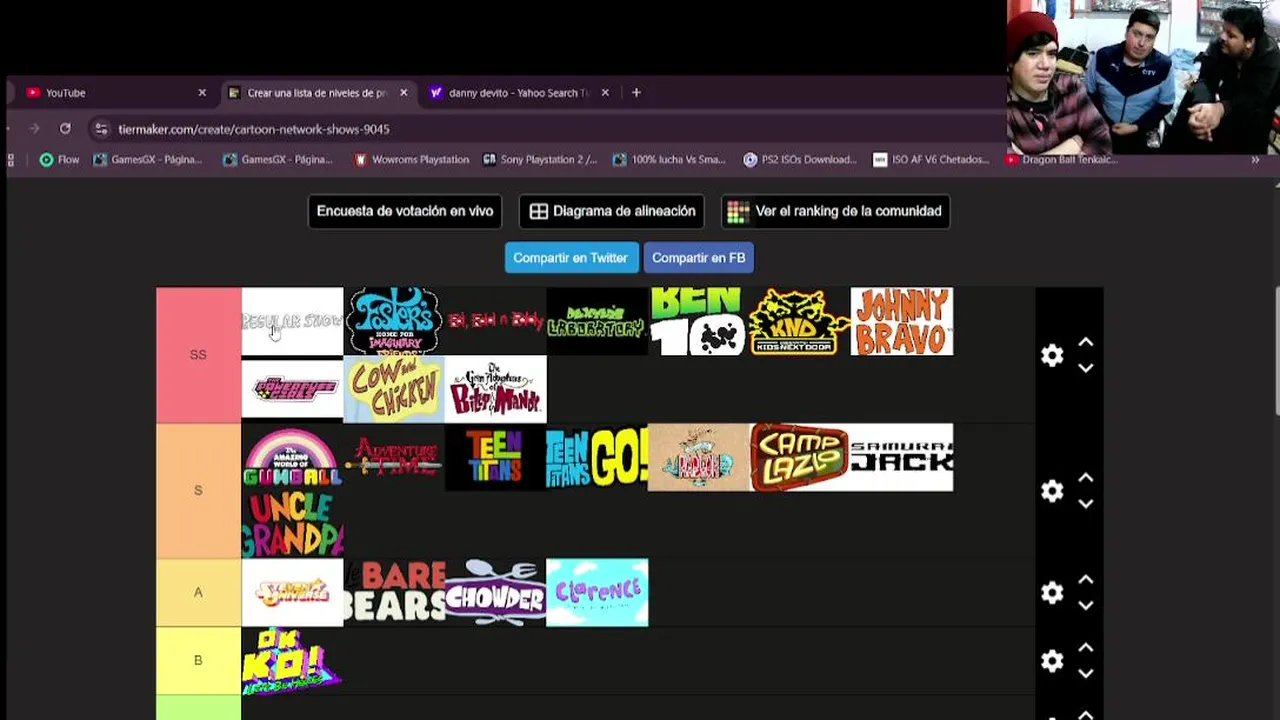Screen dimensions: 1280x720
Task: Reload the page with refresh icon
Action: click(x=65, y=128)
